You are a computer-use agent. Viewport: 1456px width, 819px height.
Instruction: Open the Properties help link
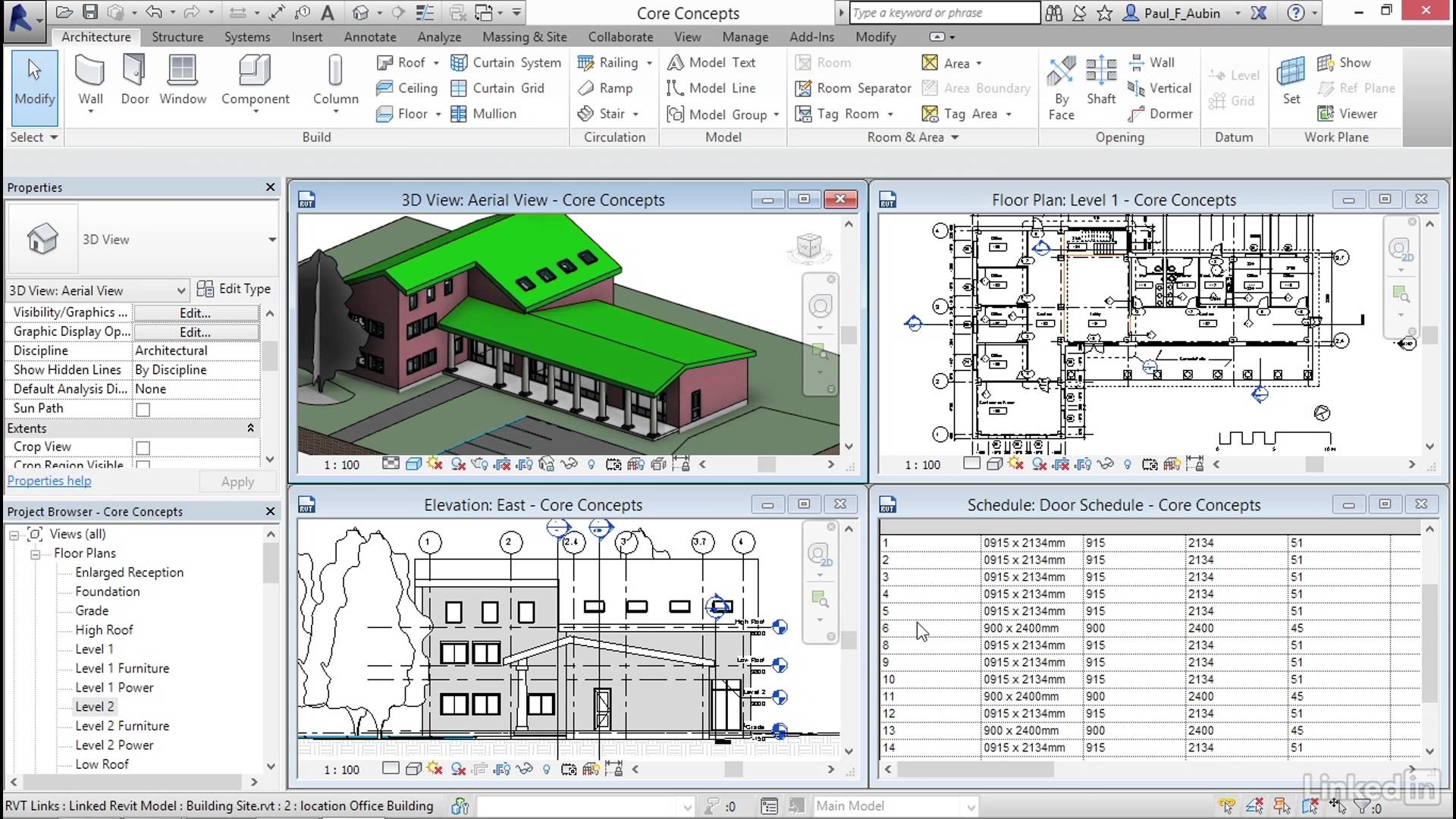tap(49, 481)
